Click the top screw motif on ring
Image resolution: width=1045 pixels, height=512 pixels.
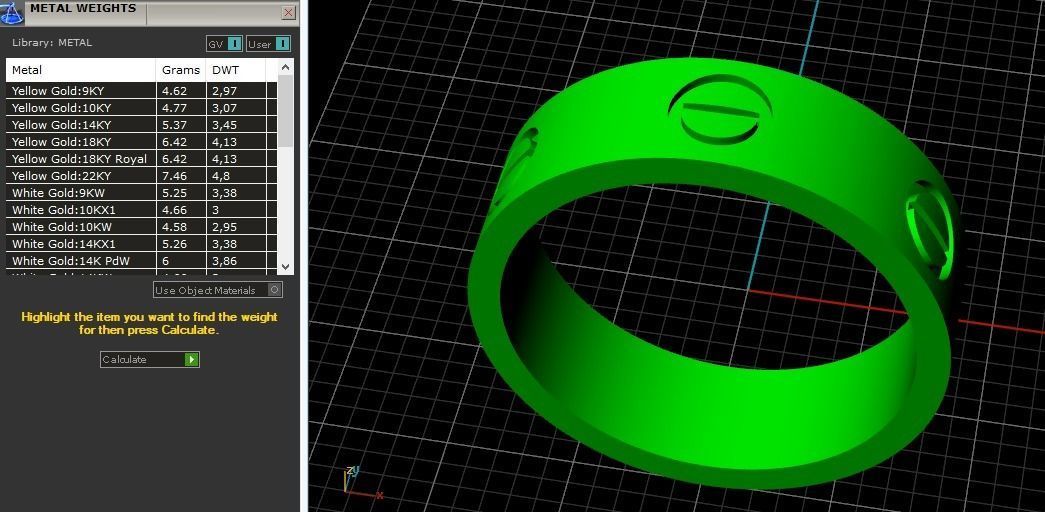pos(720,109)
